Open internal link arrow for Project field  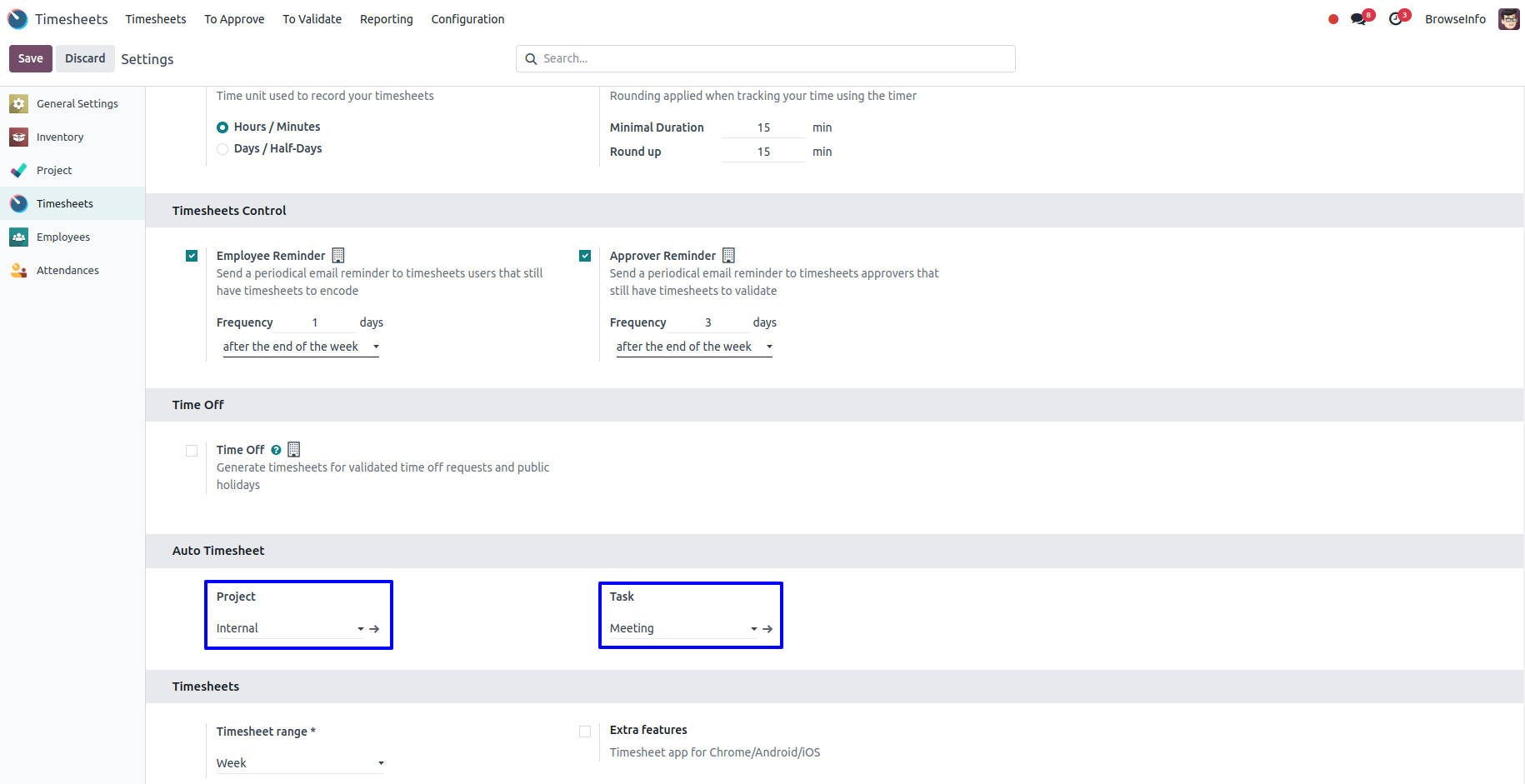[x=375, y=629]
